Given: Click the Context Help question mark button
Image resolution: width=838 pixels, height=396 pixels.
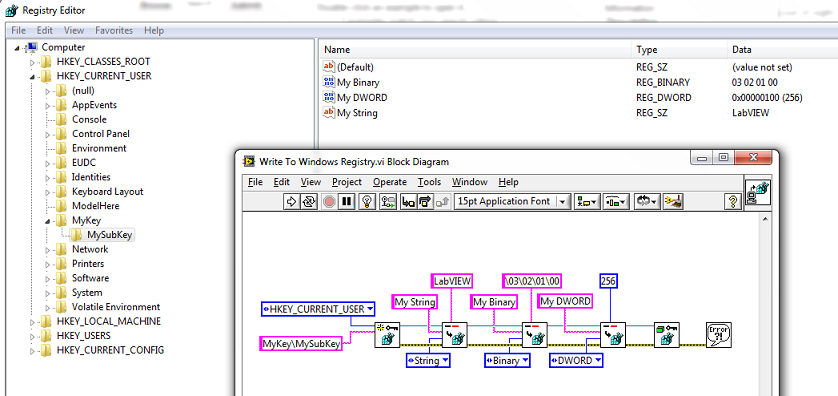Looking at the screenshot, I should pyautogui.click(x=732, y=201).
